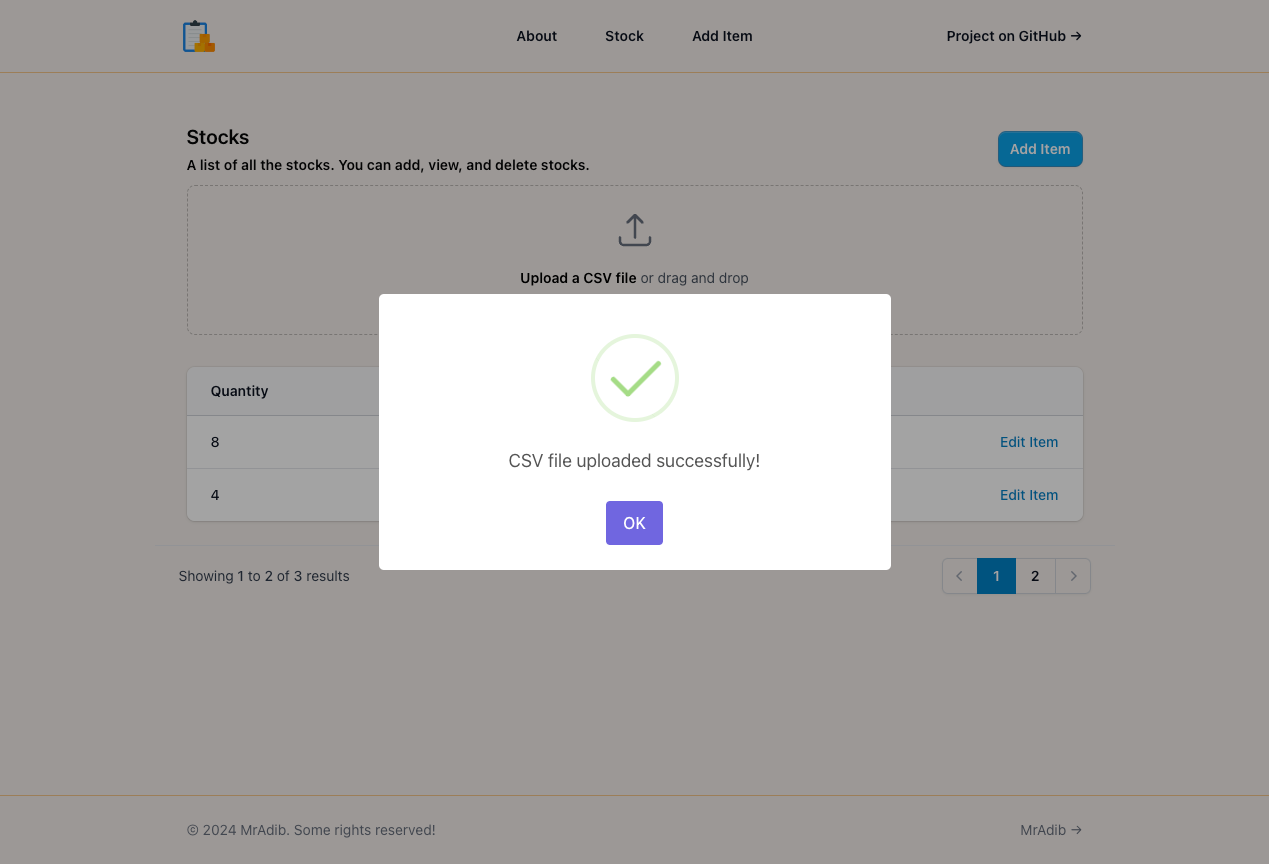Click the right chevron pagination arrow

pos(1073,576)
